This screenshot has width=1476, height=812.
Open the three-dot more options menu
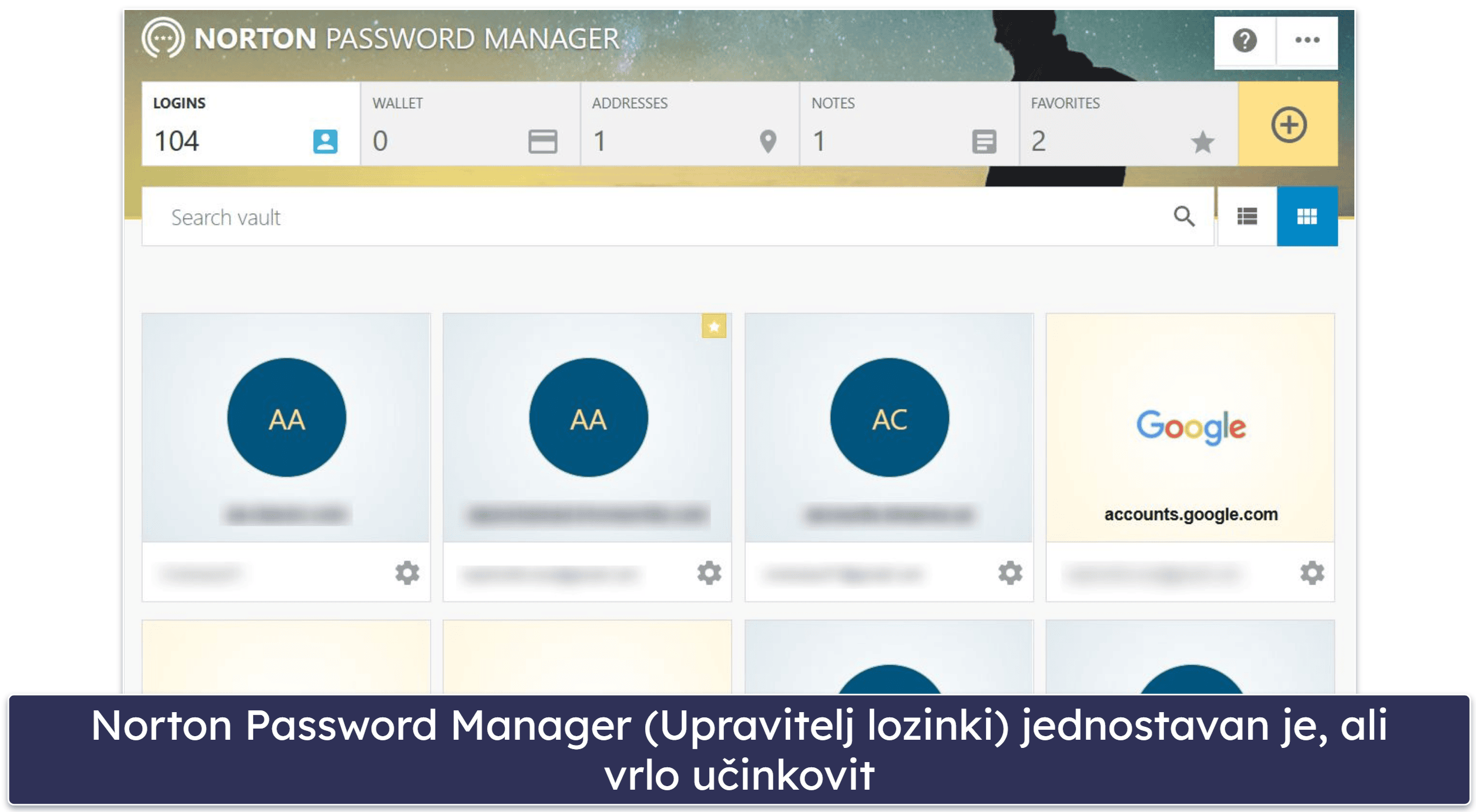pyautogui.click(x=1307, y=41)
